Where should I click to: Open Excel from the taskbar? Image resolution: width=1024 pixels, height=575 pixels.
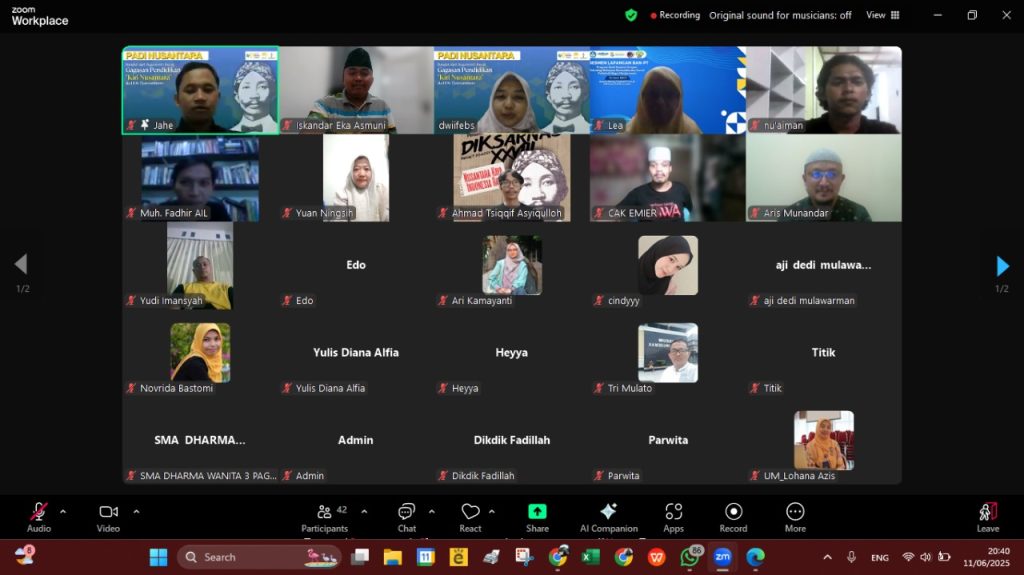point(590,557)
